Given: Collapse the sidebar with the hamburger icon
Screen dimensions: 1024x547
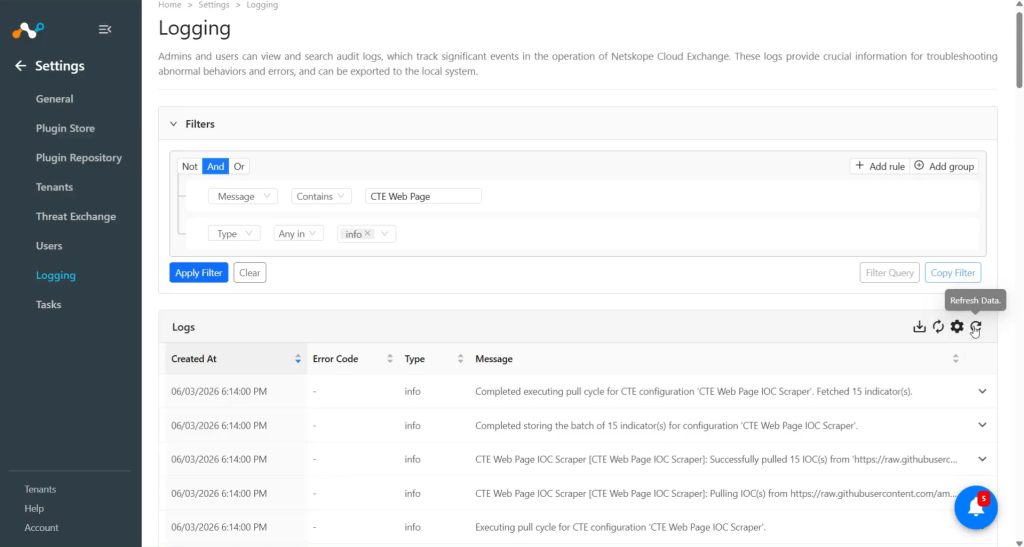Looking at the screenshot, I should [x=104, y=29].
